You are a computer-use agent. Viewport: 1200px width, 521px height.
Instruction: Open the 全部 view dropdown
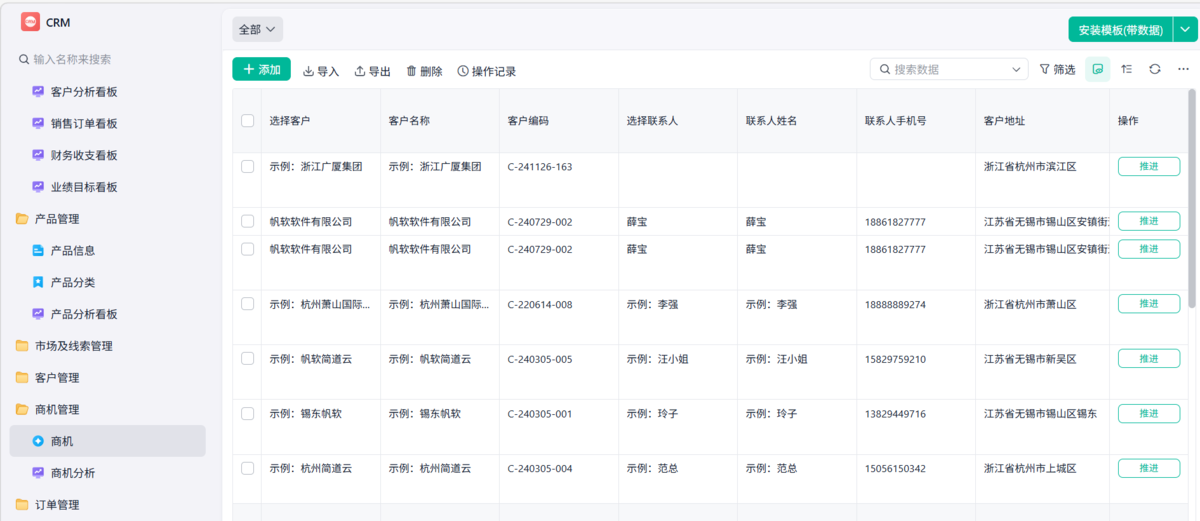(257, 29)
